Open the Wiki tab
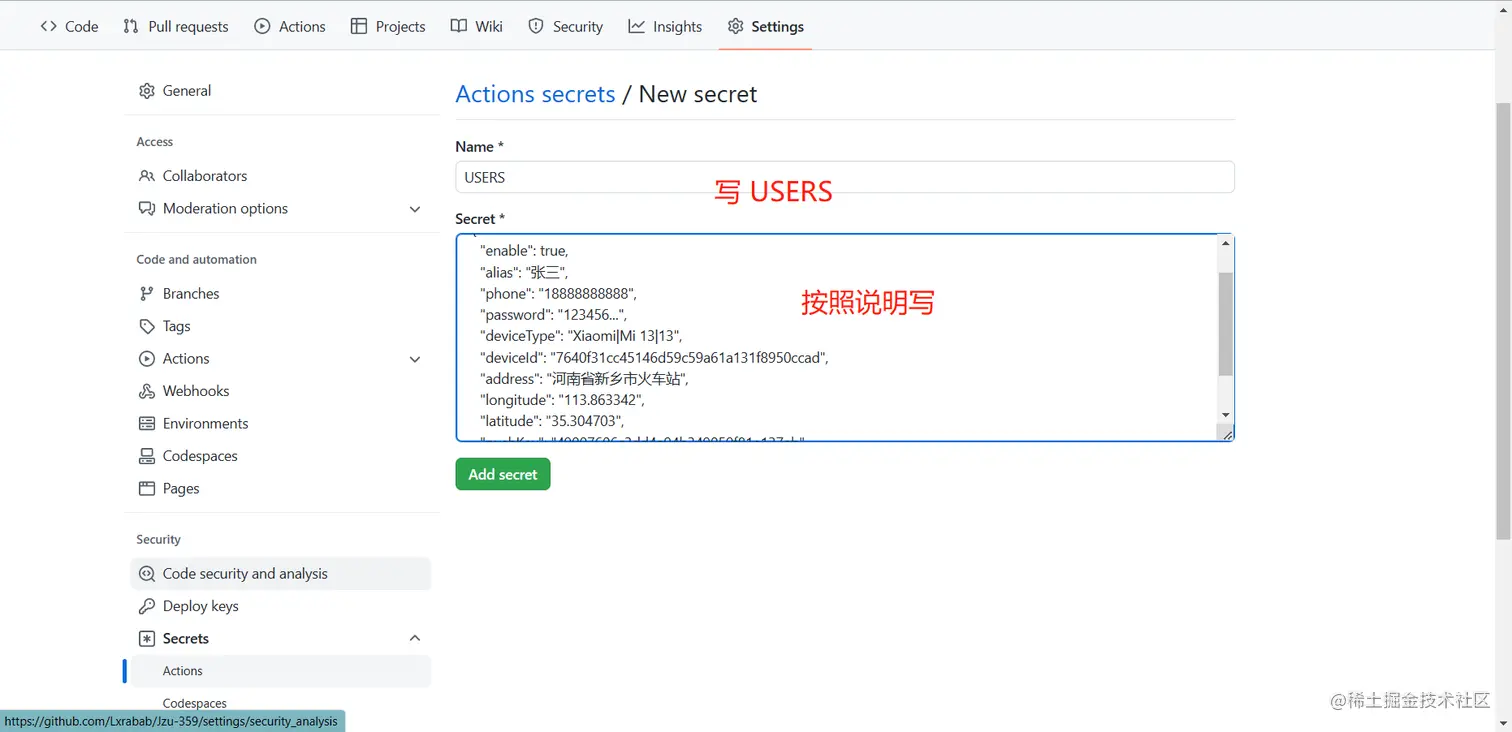The image size is (1512, 732). click(x=477, y=27)
